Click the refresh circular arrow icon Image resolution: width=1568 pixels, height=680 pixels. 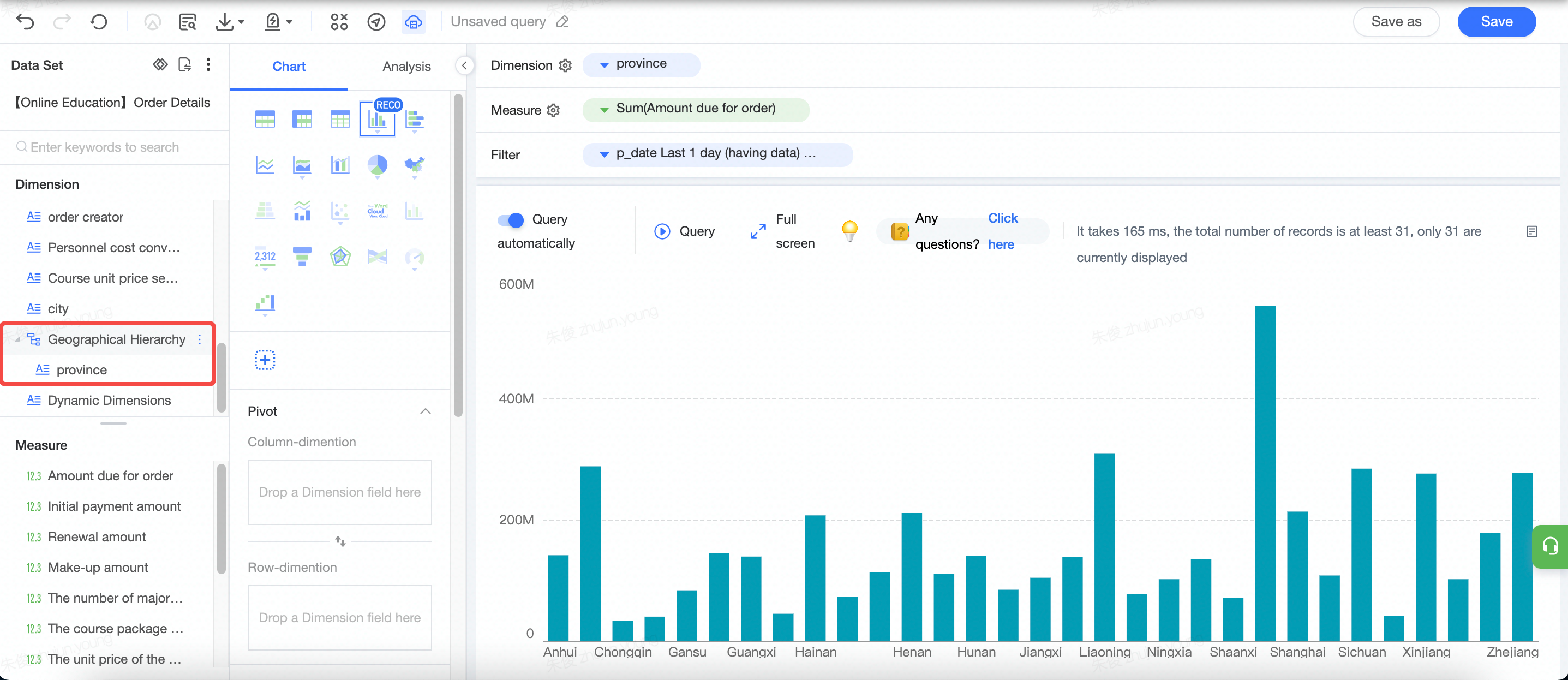tap(99, 22)
